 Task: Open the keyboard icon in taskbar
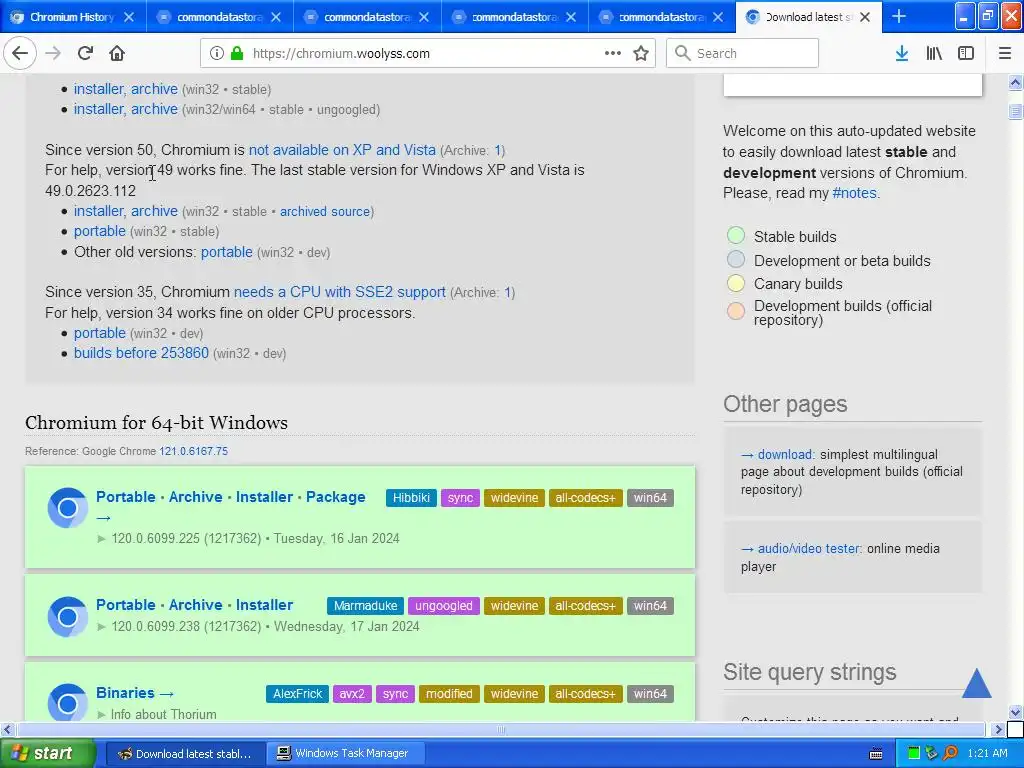point(876,754)
